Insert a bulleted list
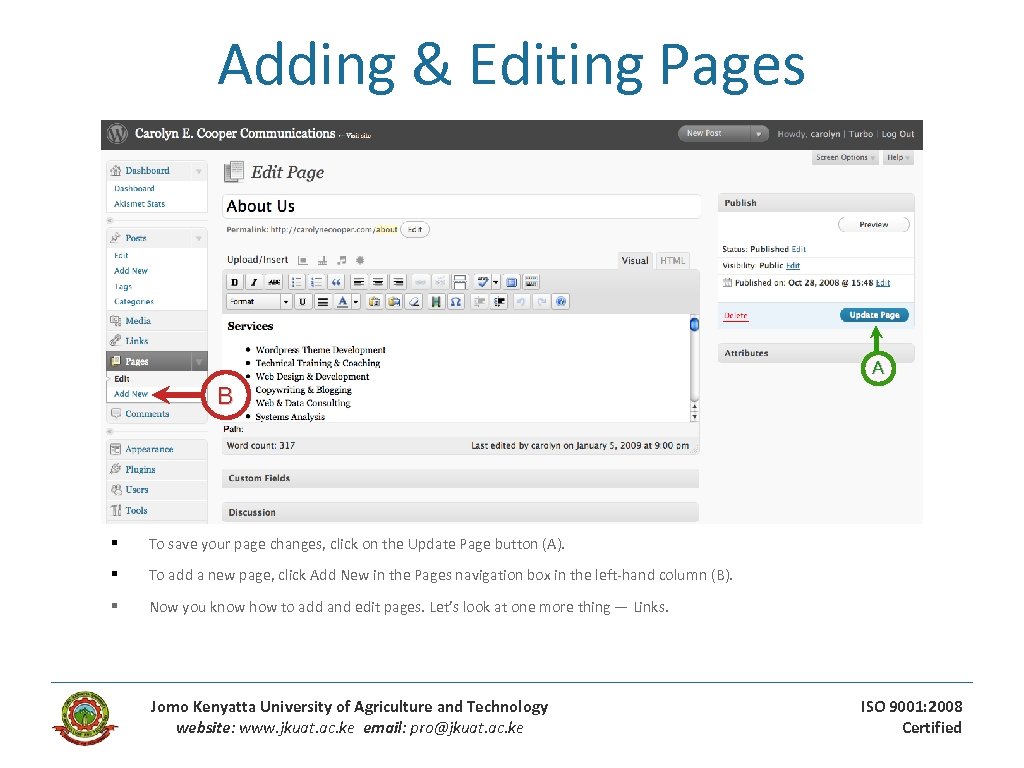The height and width of the screenshot is (768, 1024). pos(297,282)
